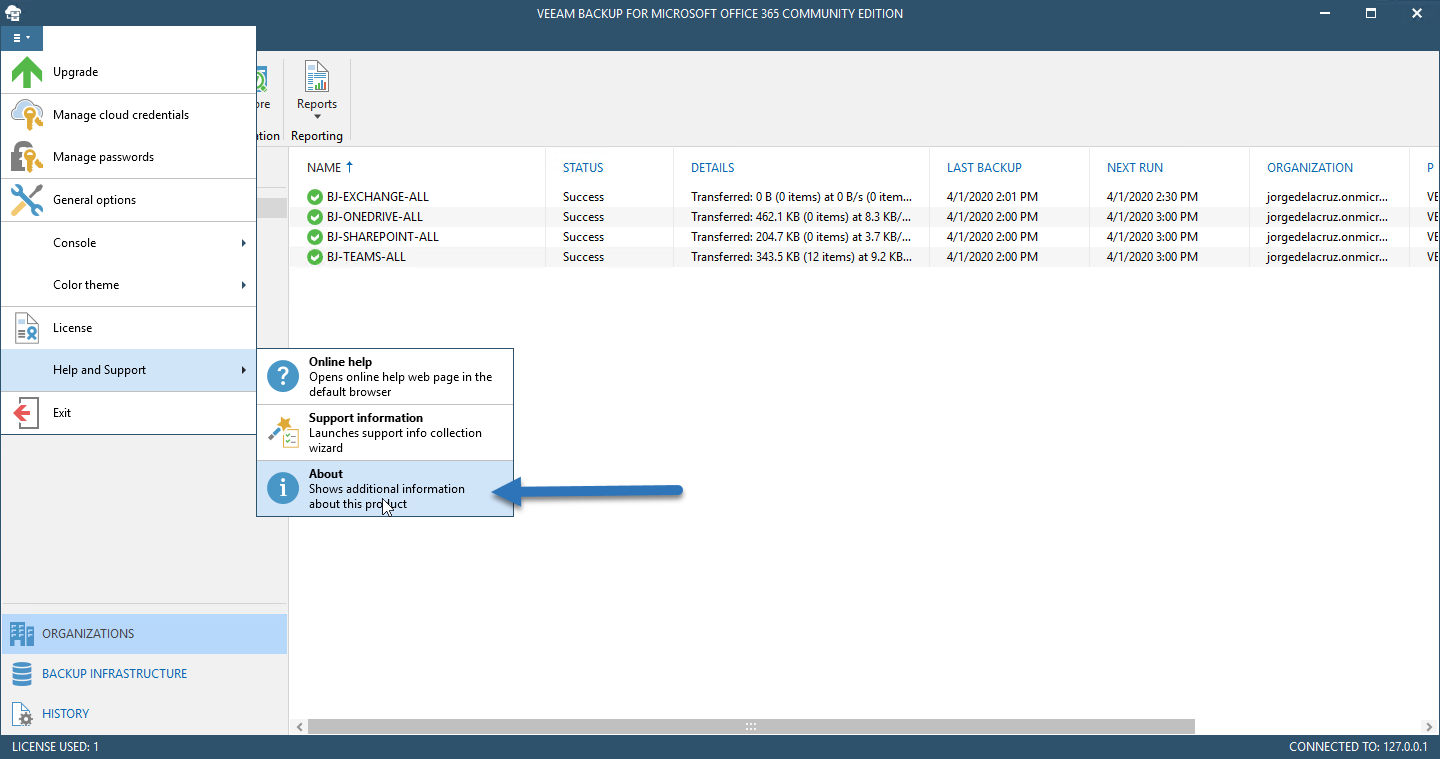Click the success icon for BJ-EXCHANGE-ALL

coord(315,197)
